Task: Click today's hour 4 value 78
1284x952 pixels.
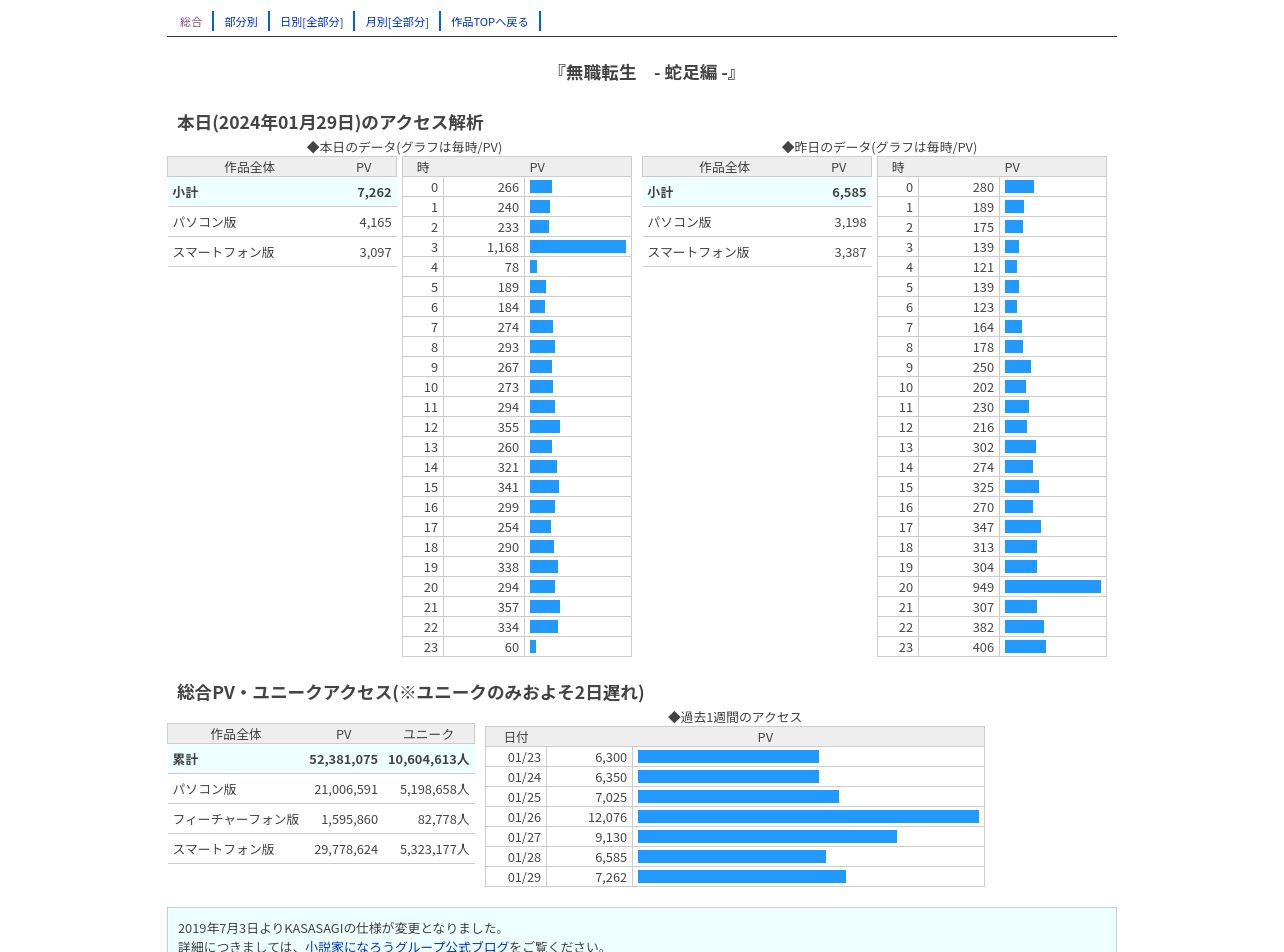Action: (x=512, y=267)
